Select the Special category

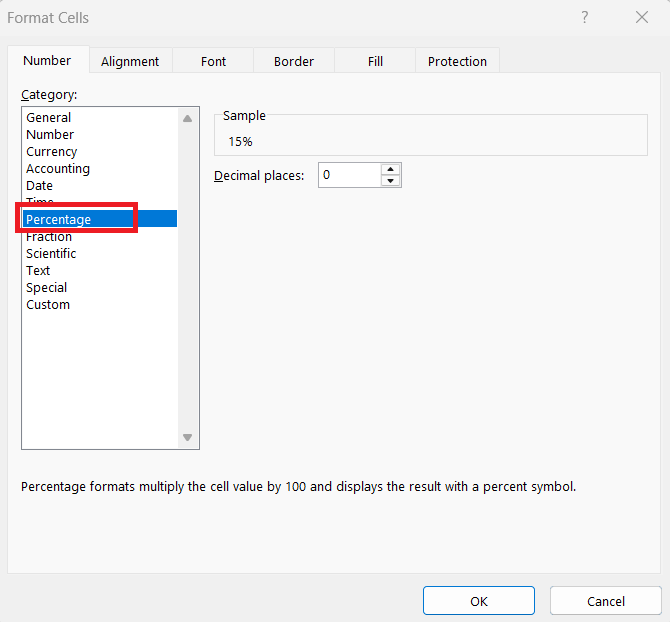coord(100,288)
